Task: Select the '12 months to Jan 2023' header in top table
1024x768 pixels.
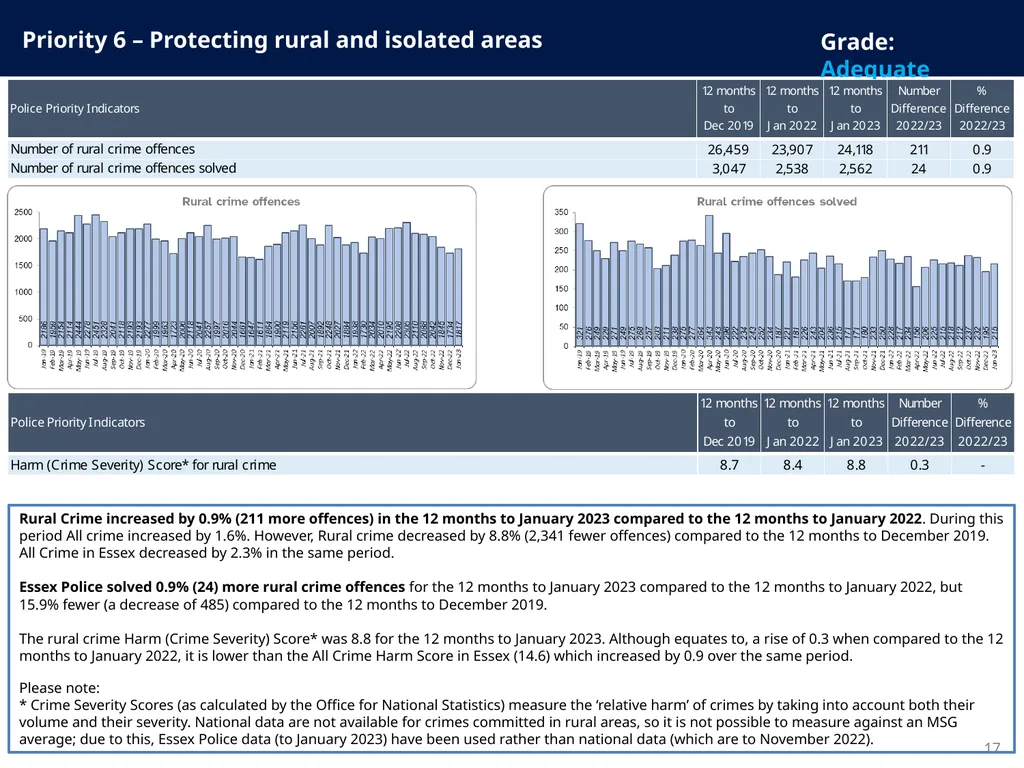Action: click(x=855, y=108)
